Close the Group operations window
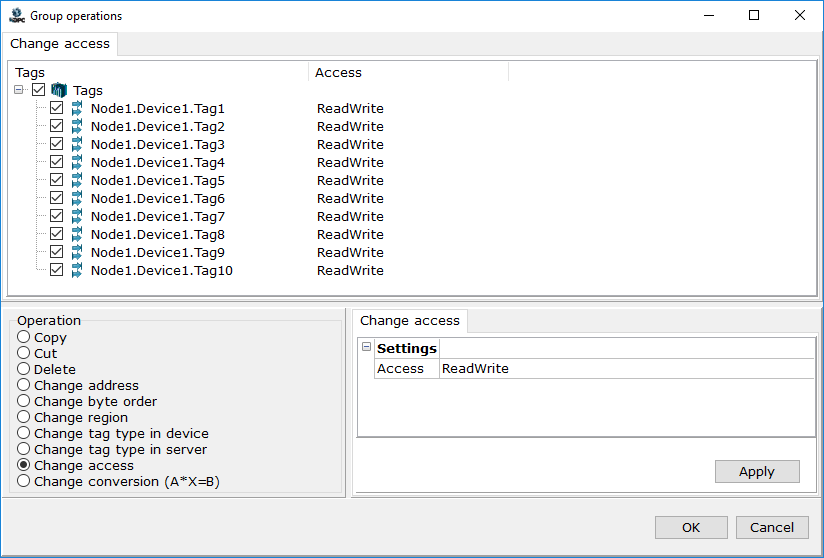The width and height of the screenshot is (824, 558). pyautogui.click(x=800, y=15)
